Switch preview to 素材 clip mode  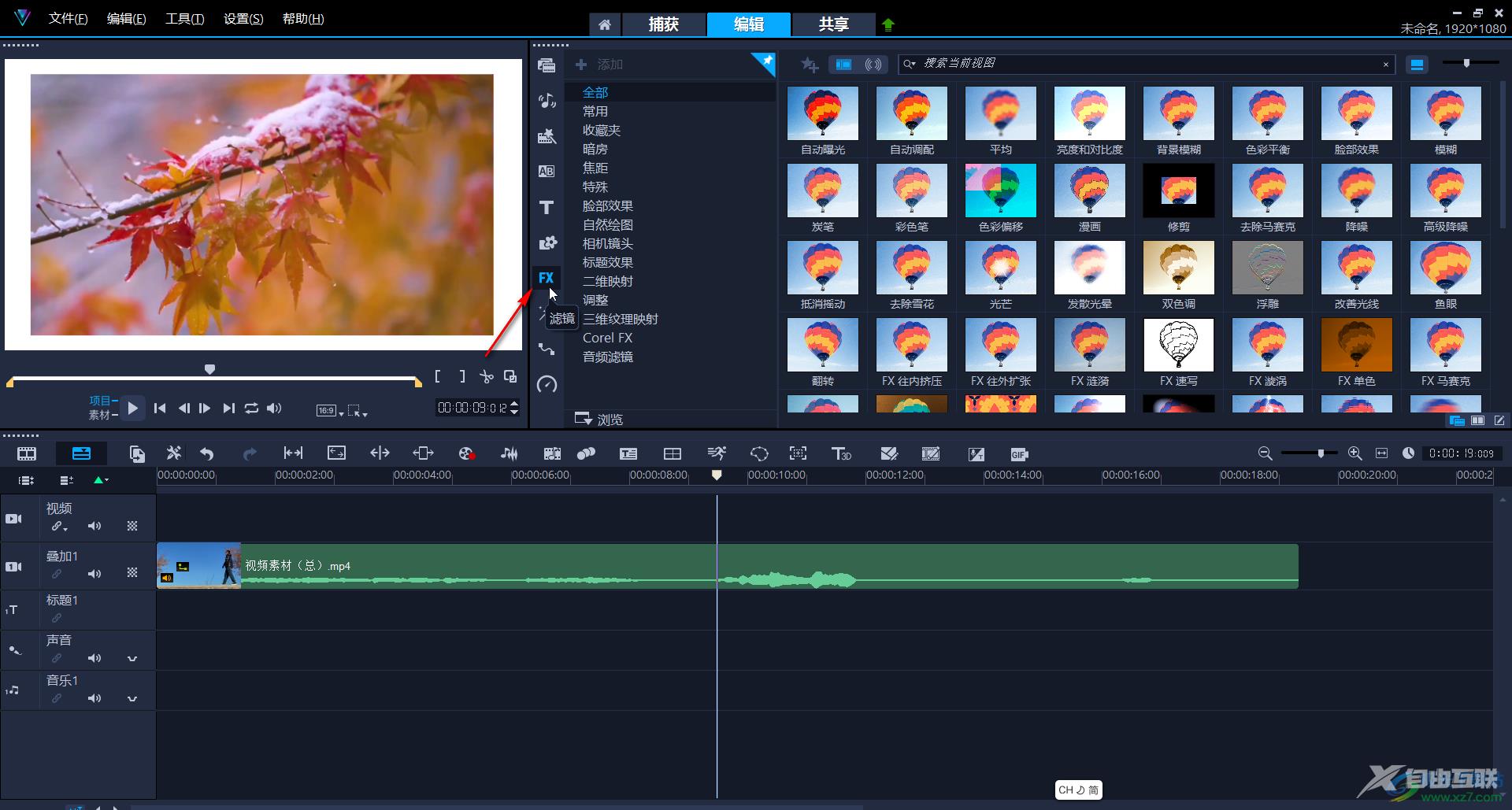101,415
